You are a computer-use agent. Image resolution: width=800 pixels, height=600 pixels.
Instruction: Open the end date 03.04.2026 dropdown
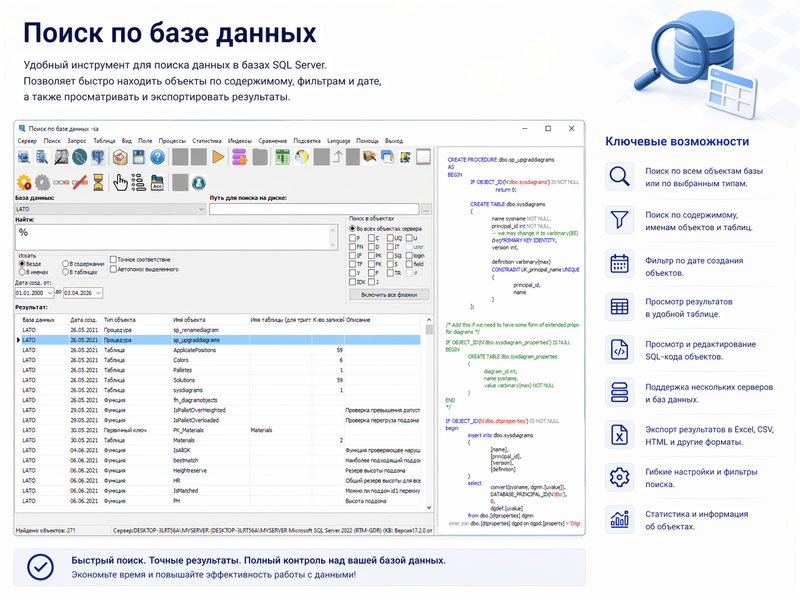pos(98,293)
